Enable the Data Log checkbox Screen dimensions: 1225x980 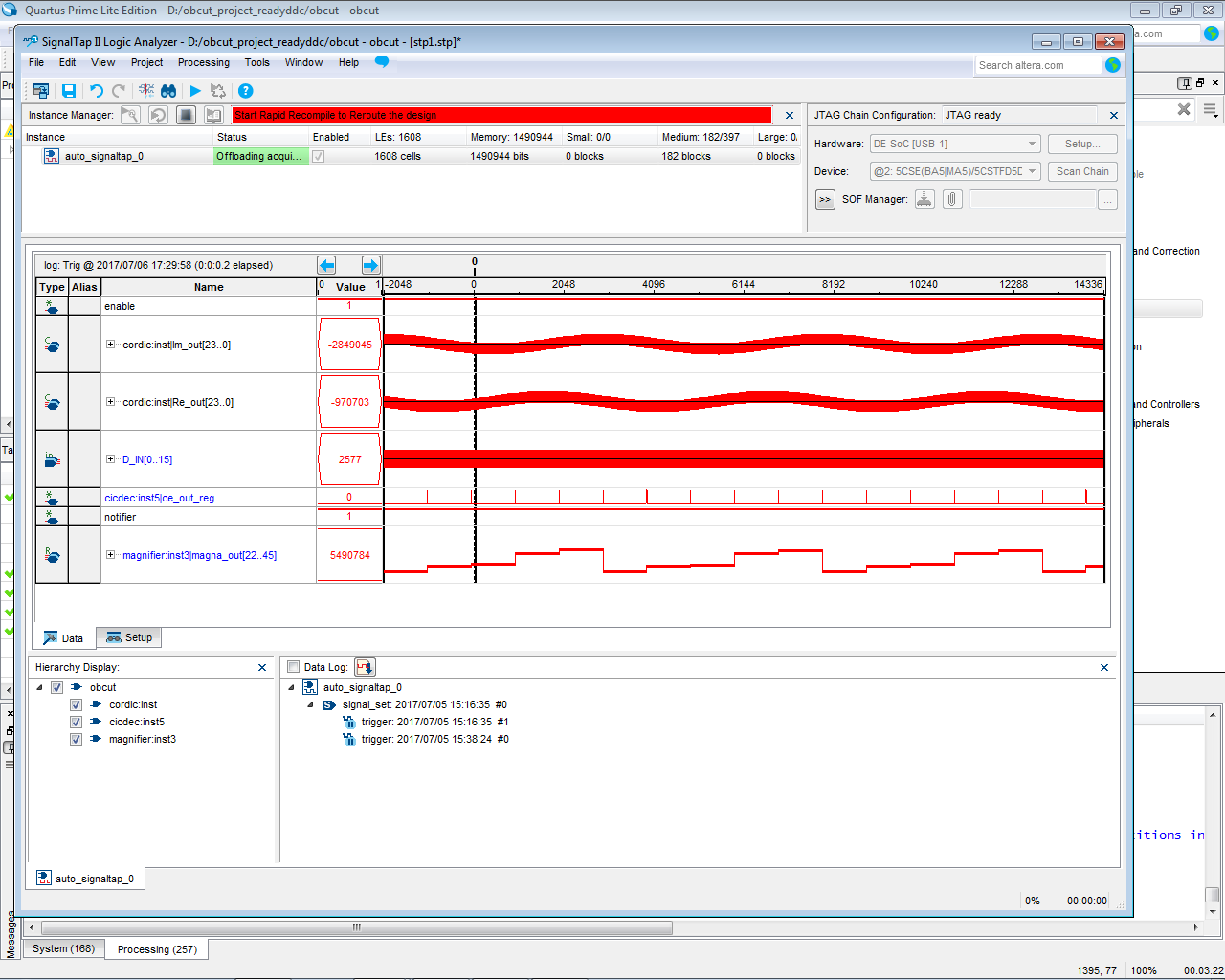pos(294,667)
